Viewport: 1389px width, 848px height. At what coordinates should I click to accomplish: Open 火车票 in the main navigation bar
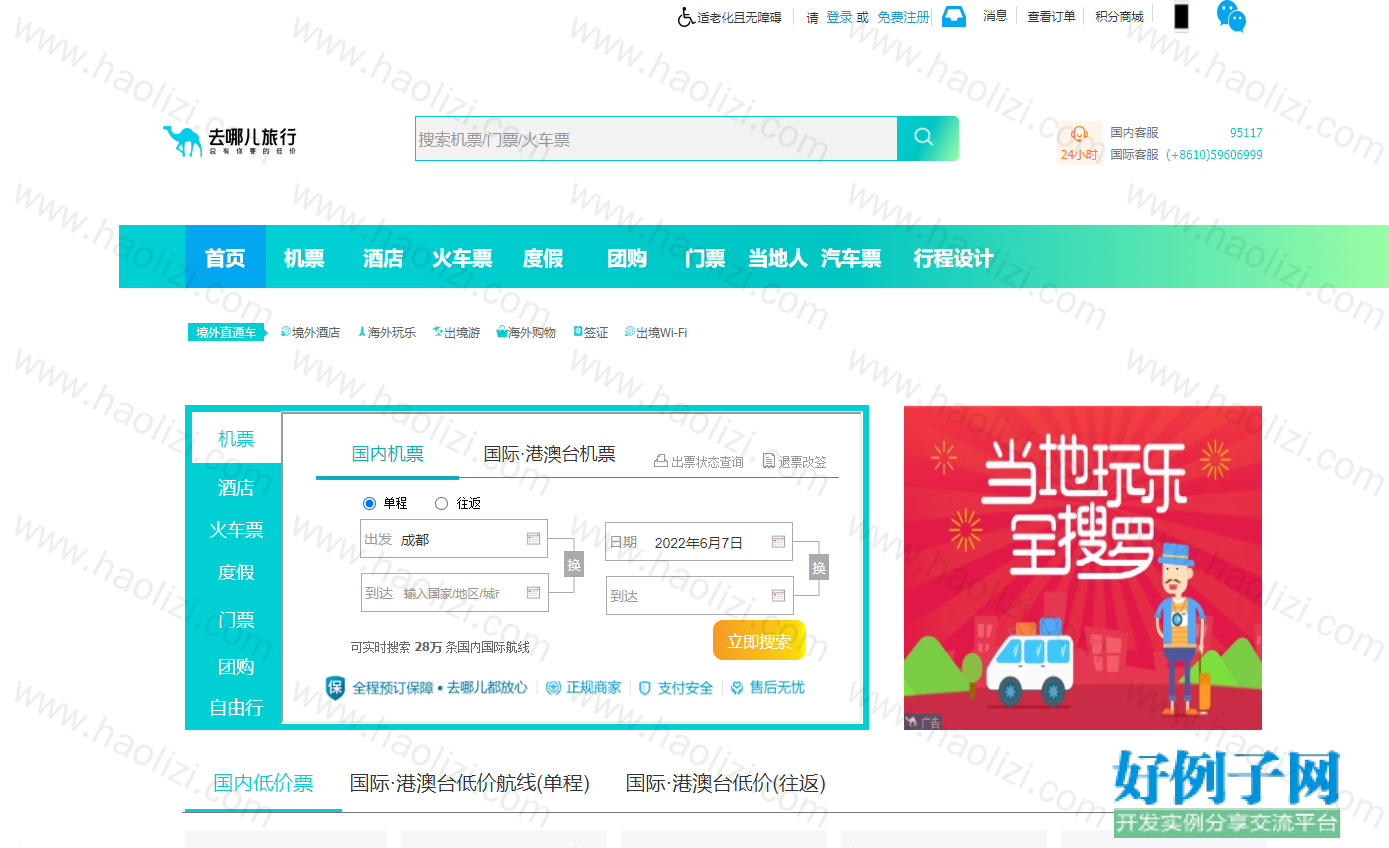pos(462,258)
